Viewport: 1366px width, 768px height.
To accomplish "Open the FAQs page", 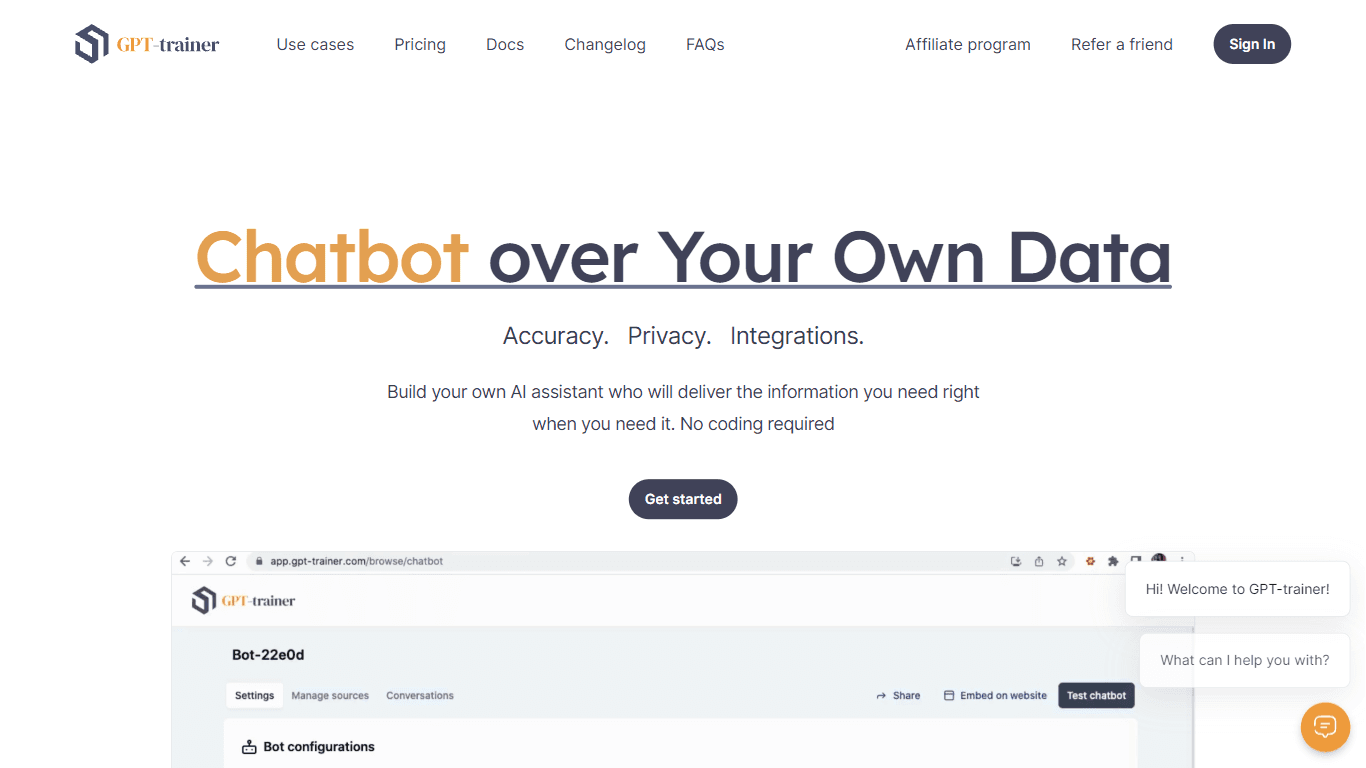I will click(x=705, y=44).
